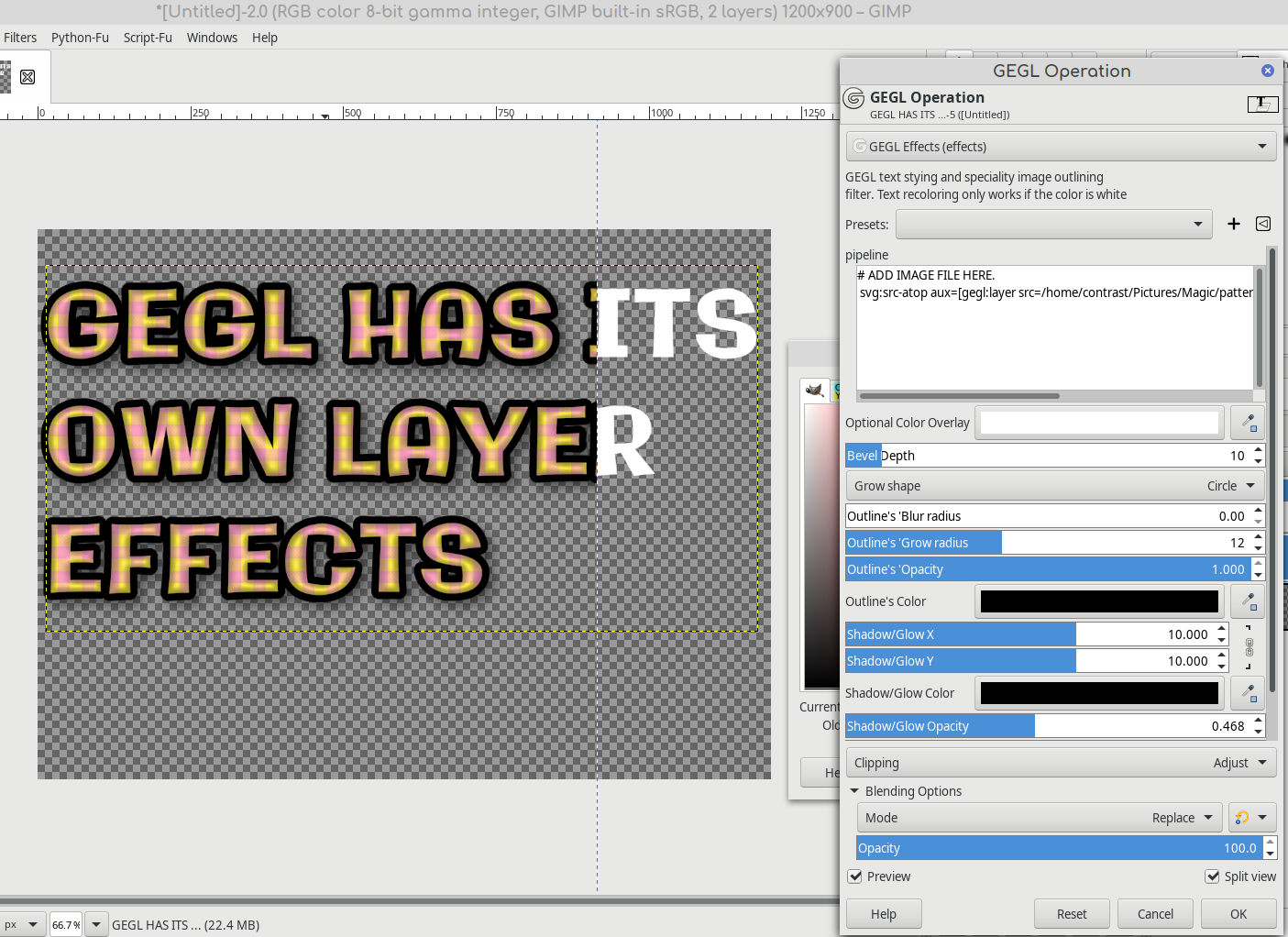Viewport: 1288px width, 937px height.
Task: Open the Windows menu
Action: click(x=212, y=38)
